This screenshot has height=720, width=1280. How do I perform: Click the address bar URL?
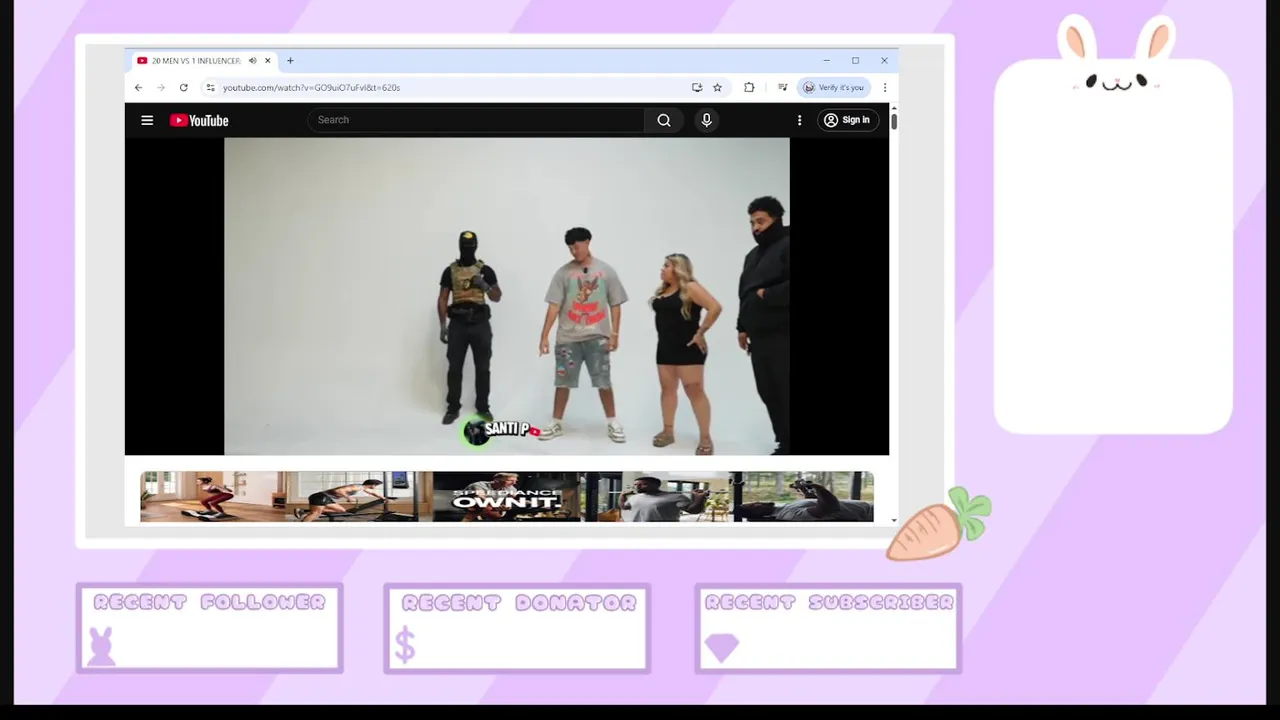click(311, 87)
